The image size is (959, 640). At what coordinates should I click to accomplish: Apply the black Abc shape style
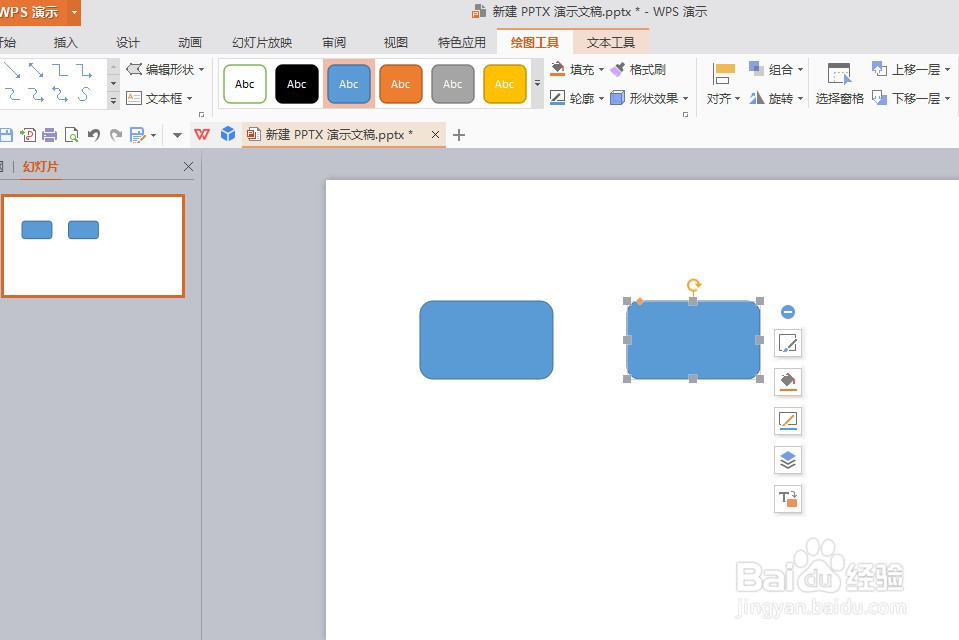pyautogui.click(x=297, y=84)
